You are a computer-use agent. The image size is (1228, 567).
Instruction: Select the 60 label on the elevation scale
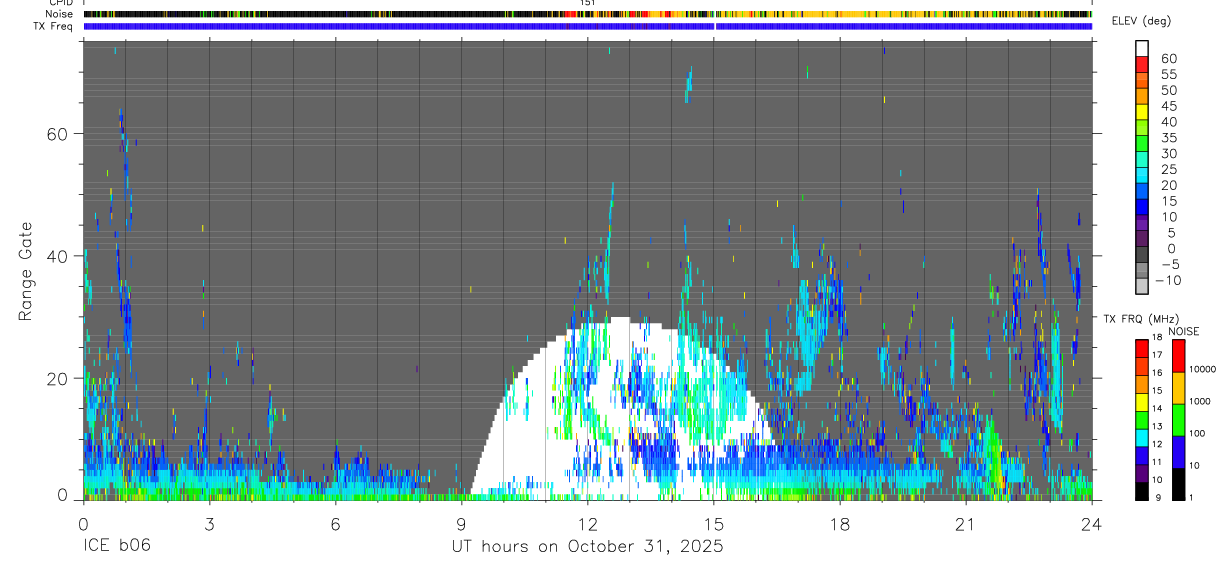1168,59
